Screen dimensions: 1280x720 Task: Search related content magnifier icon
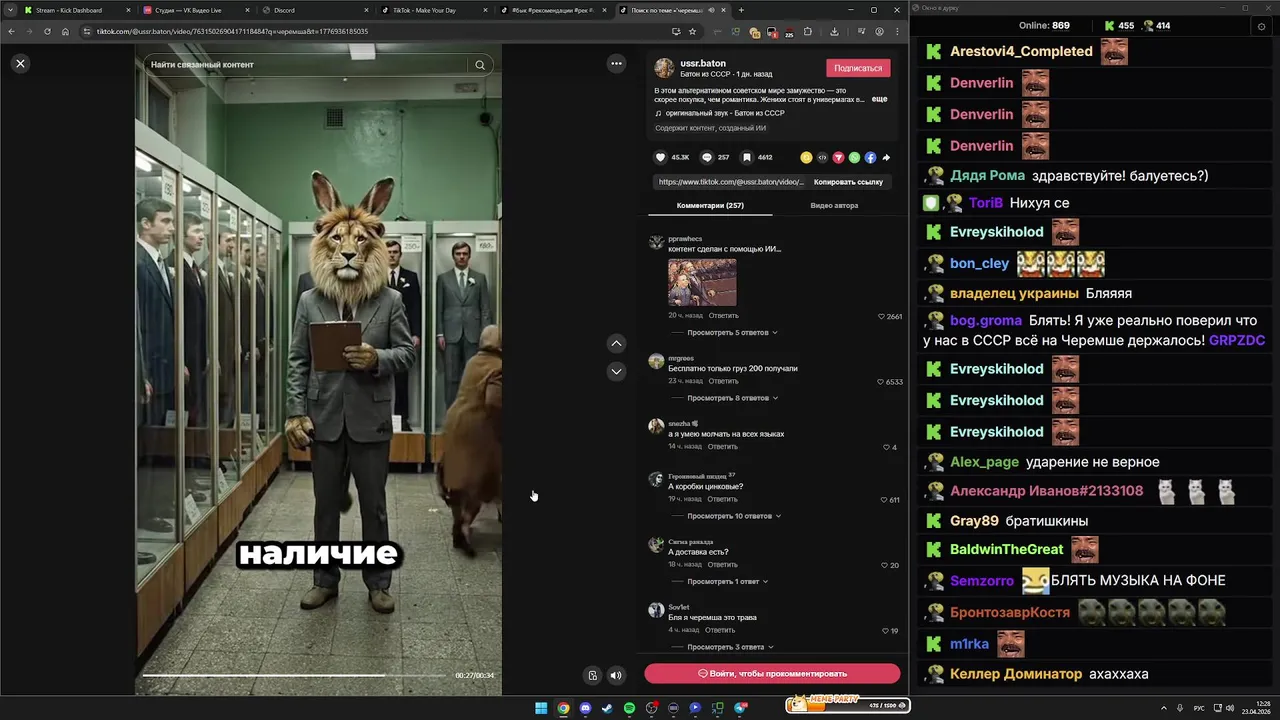(x=480, y=65)
